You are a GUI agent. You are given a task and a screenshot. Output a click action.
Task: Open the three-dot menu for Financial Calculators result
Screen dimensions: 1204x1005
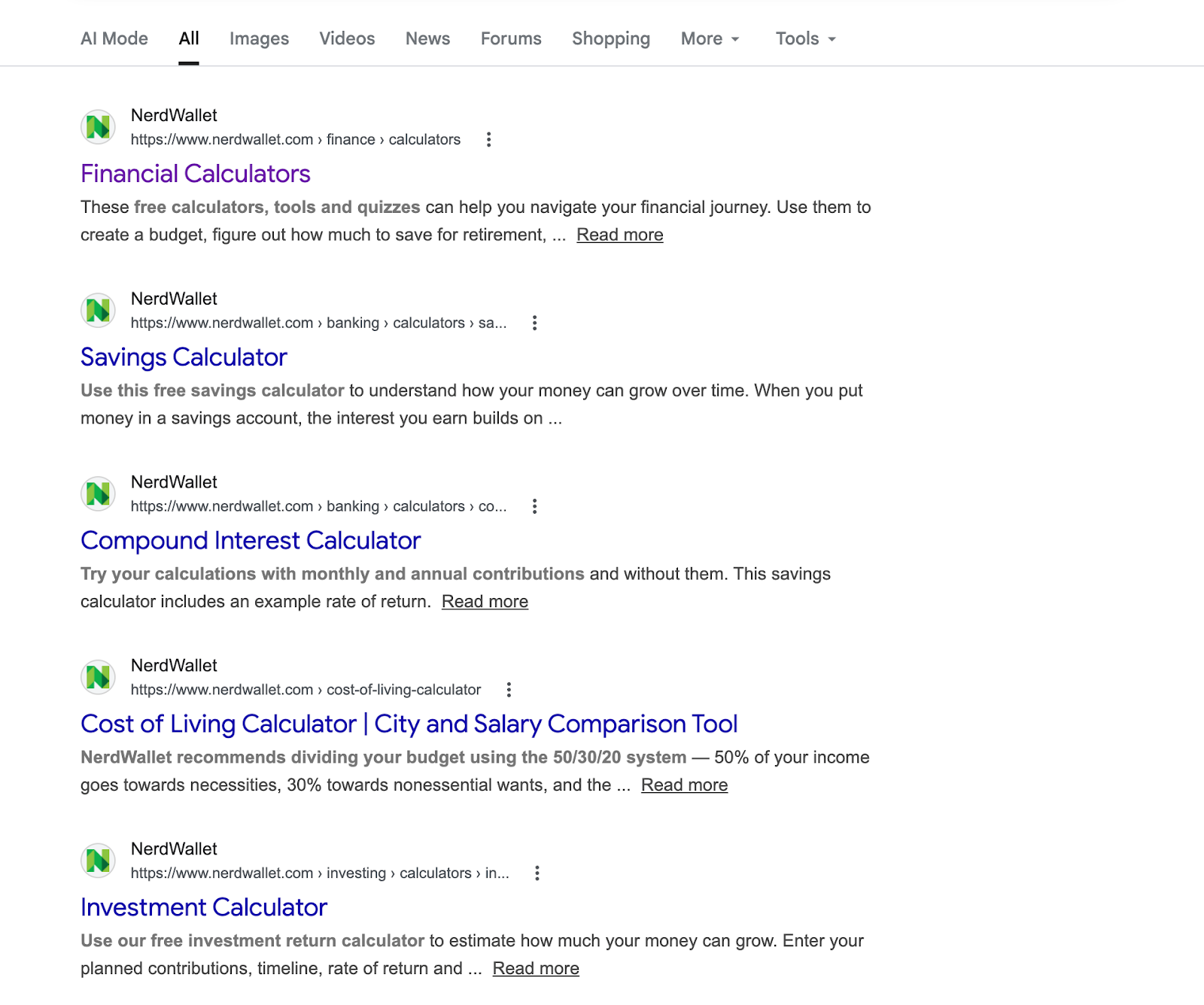pyautogui.click(x=489, y=139)
